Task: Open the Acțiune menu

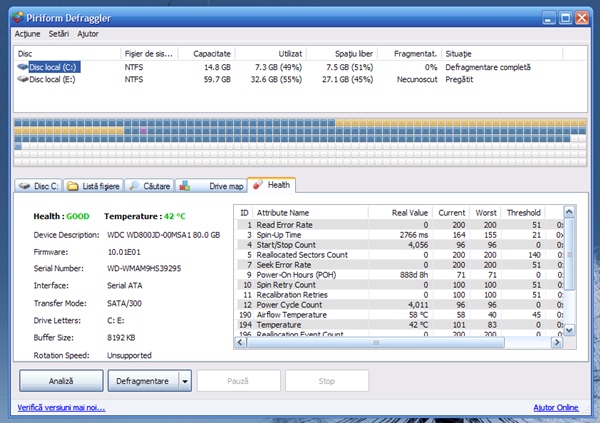Action: pos(28,34)
